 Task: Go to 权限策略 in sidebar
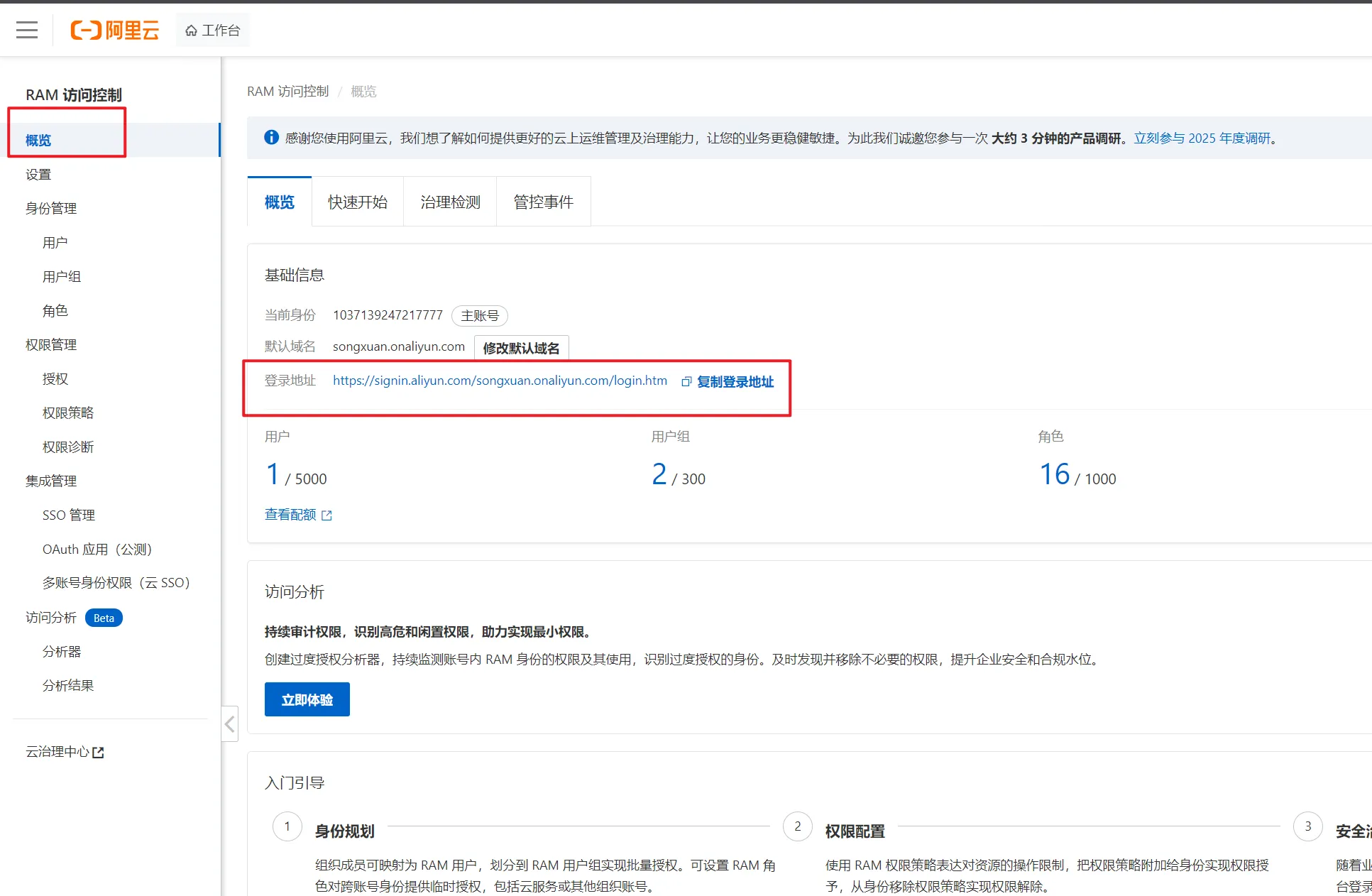pos(67,413)
